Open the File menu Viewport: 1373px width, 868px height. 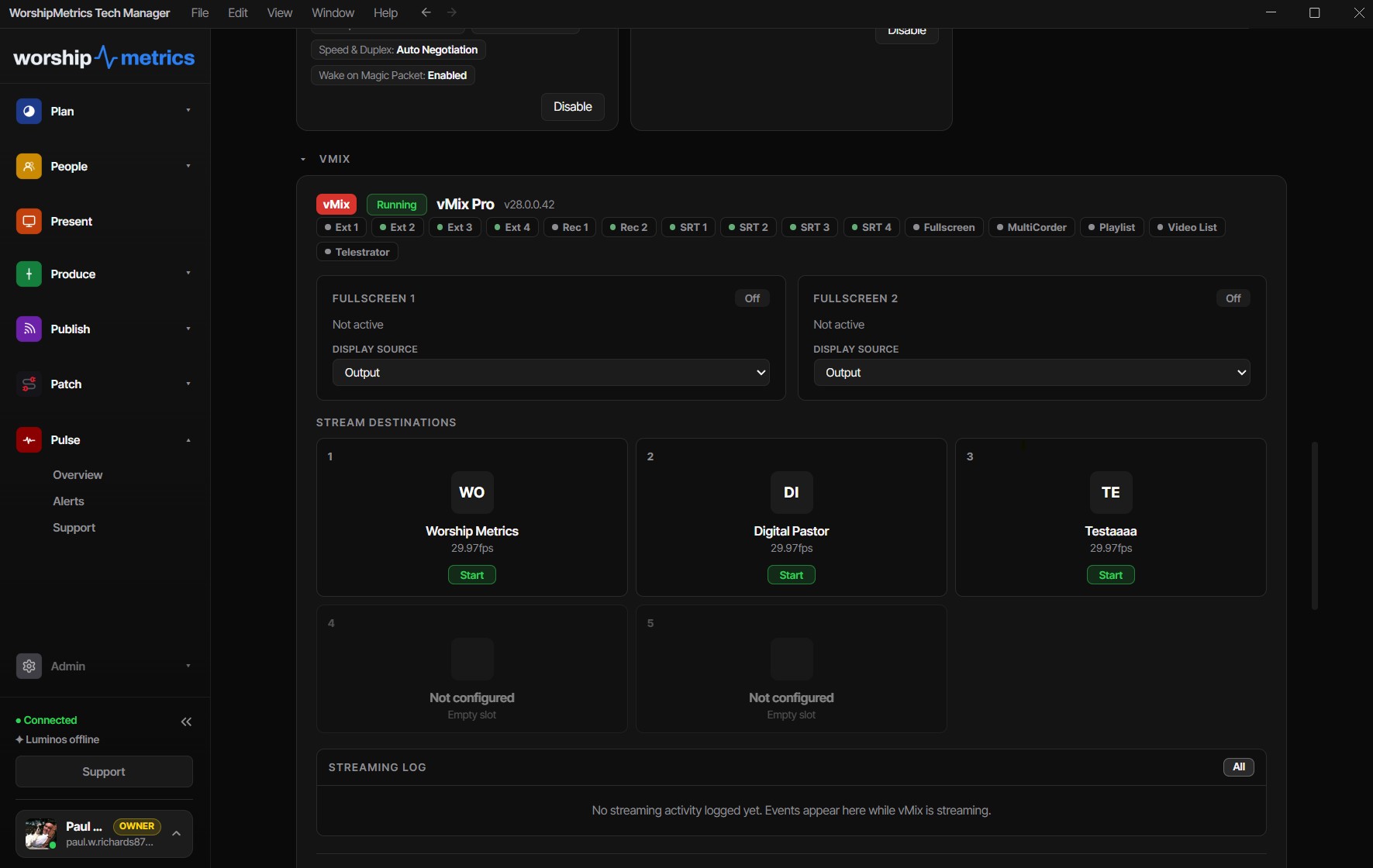pos(200,12)
